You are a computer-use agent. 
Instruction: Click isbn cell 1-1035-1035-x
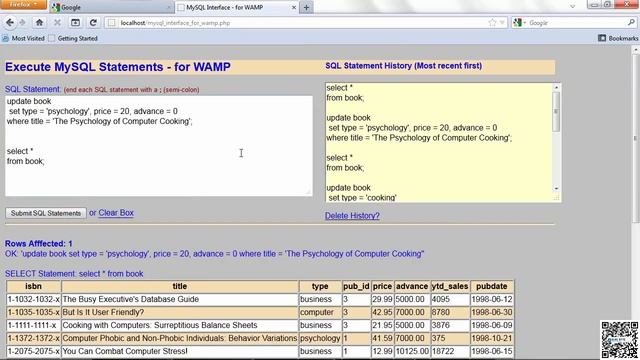(x=33, y=312)
